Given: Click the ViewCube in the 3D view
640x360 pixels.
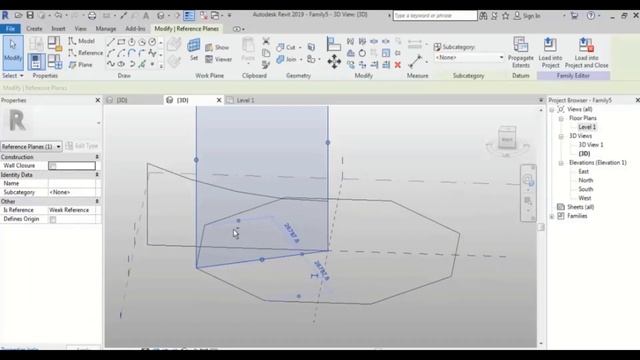Looking at the screenshot, I should tap(507, 139).
